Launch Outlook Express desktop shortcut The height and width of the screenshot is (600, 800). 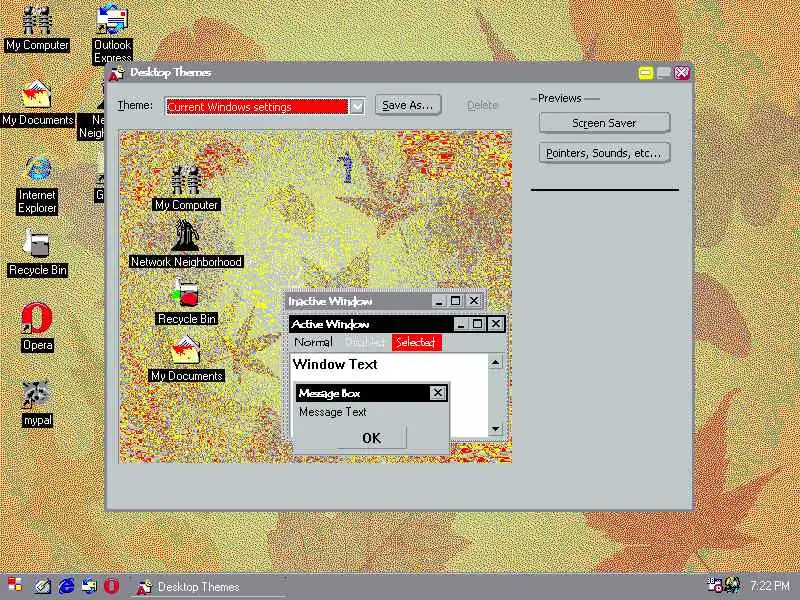[112, 32]
